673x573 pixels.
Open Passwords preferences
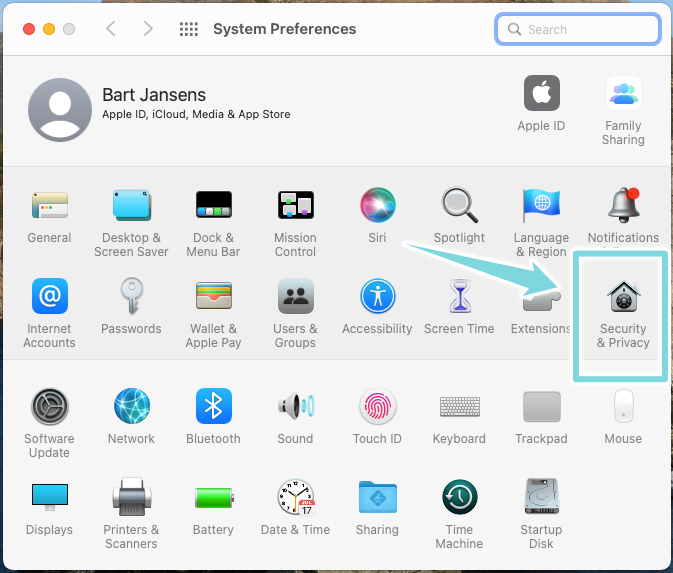click(x=132, y=296)
